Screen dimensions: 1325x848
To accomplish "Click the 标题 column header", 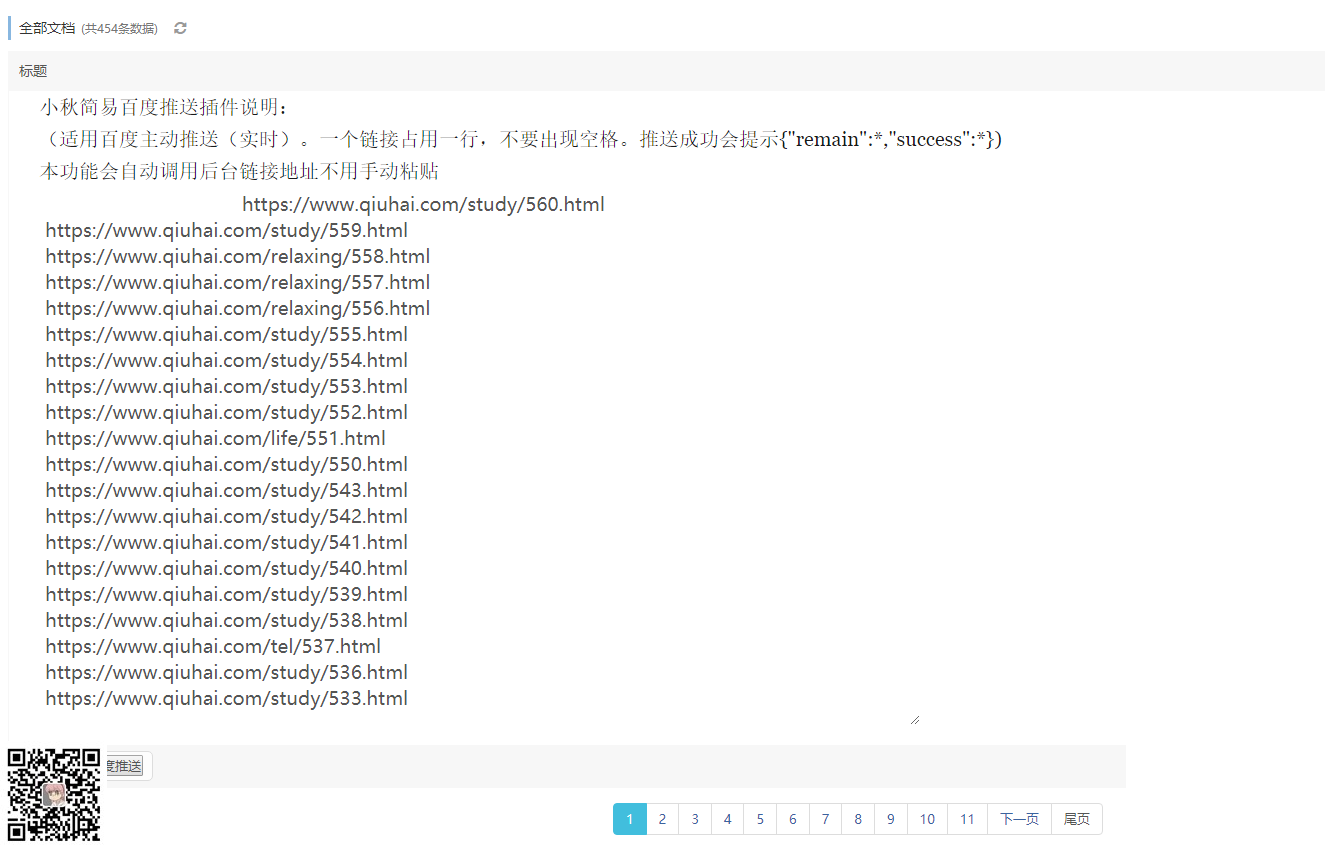I will pyautogui.click(x=33, y=71).
